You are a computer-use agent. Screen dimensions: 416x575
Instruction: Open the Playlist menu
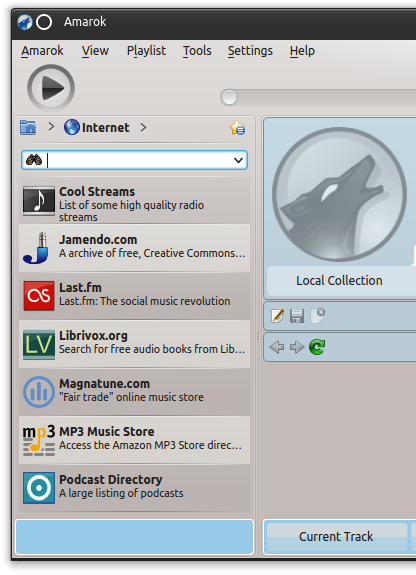(146, 51)
